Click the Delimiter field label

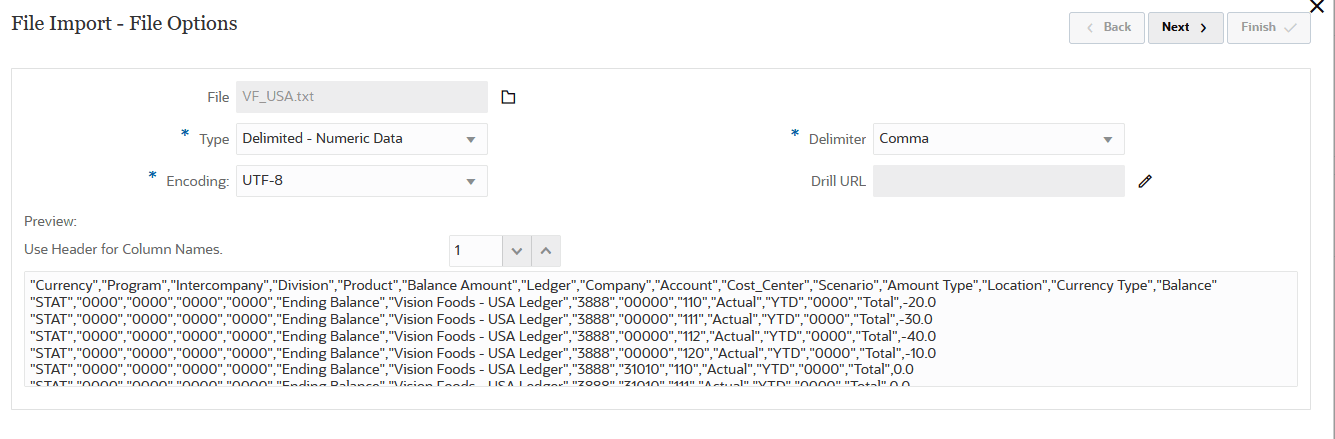click(837, 140)
